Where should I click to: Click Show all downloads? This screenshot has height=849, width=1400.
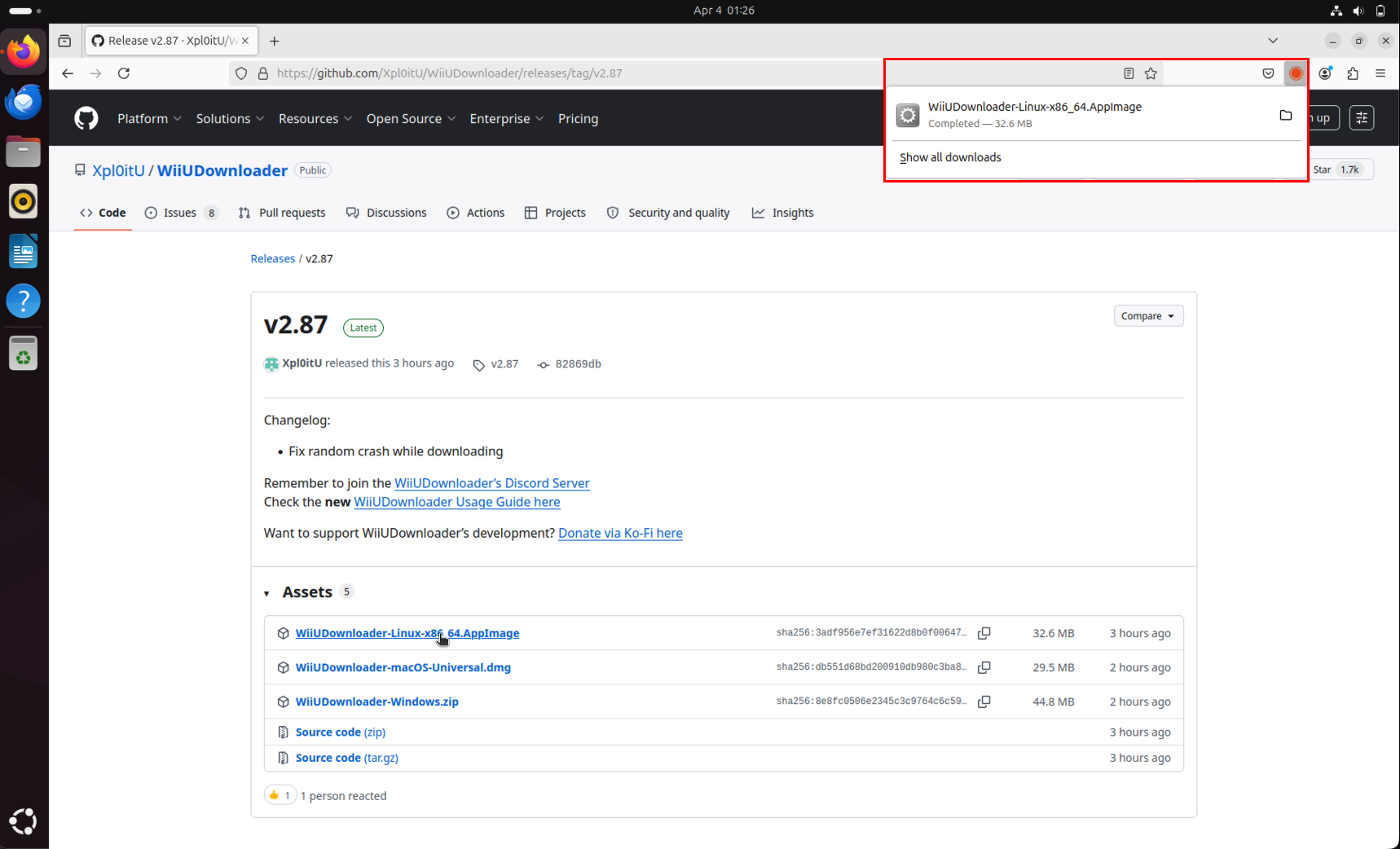950,157
